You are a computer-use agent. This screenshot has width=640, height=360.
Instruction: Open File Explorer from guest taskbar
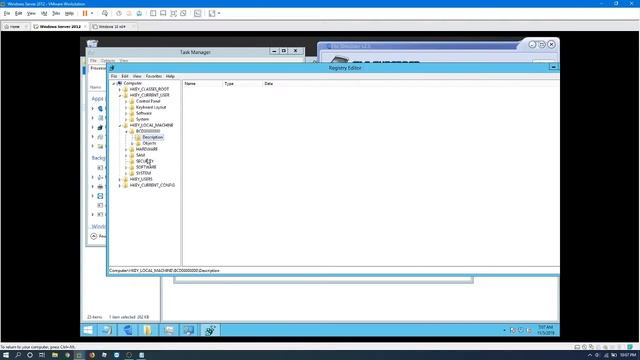[x=148, y=330]
